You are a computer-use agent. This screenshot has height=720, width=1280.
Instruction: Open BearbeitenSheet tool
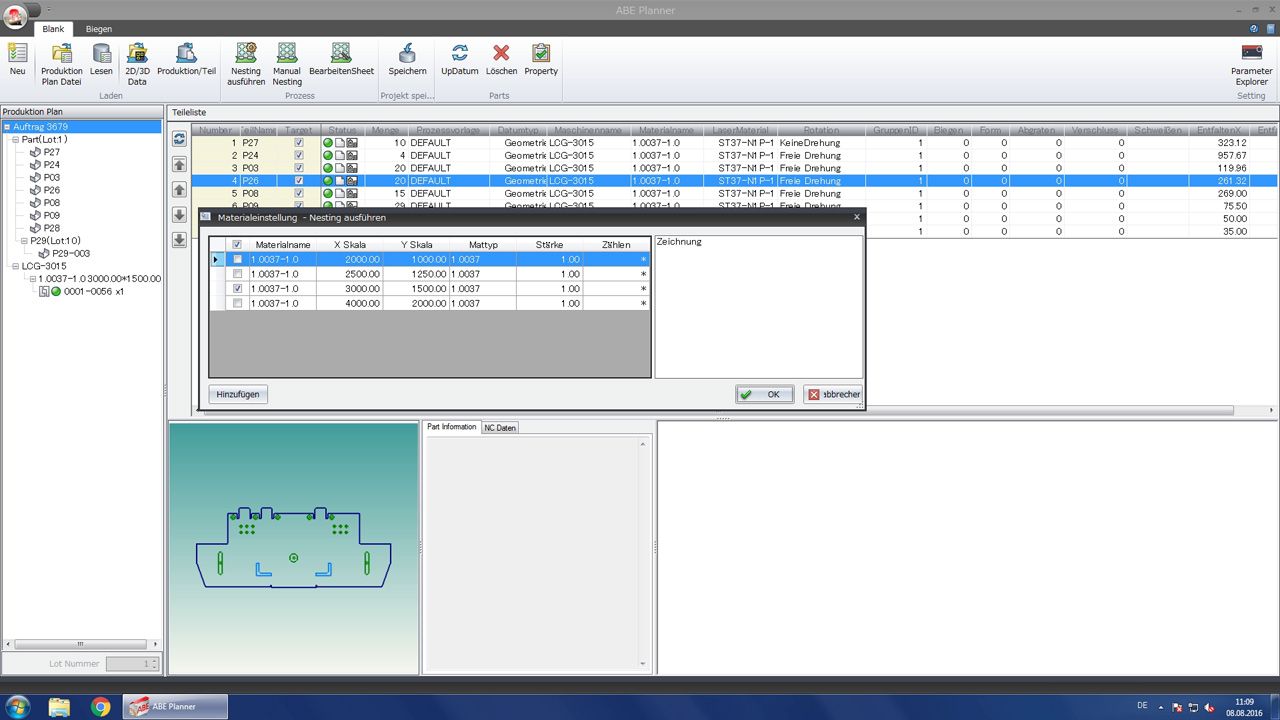pyautogui.click(x=341, y=59)
